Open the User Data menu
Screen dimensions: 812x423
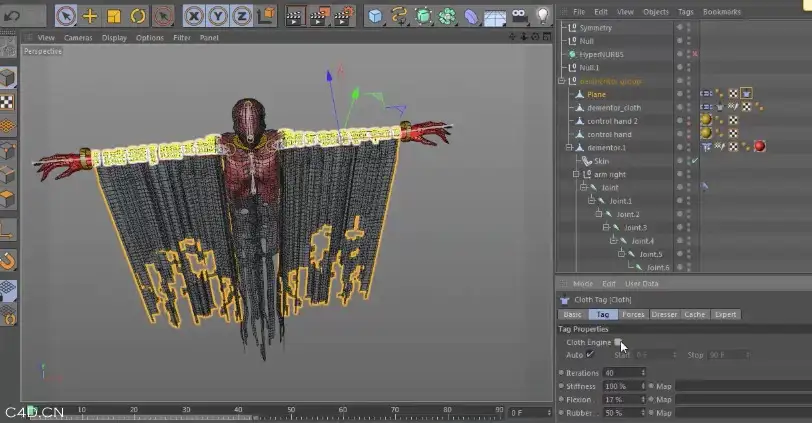tap(641, 284)
